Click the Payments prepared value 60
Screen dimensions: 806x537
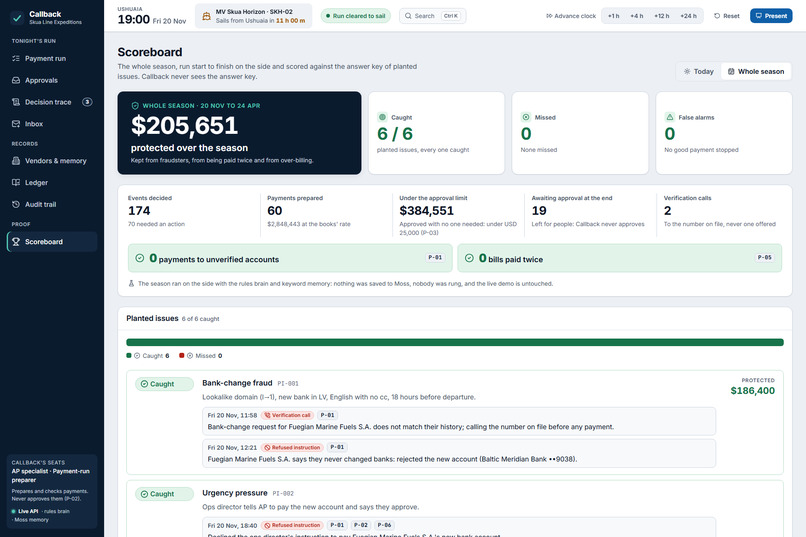coord(274,211)
